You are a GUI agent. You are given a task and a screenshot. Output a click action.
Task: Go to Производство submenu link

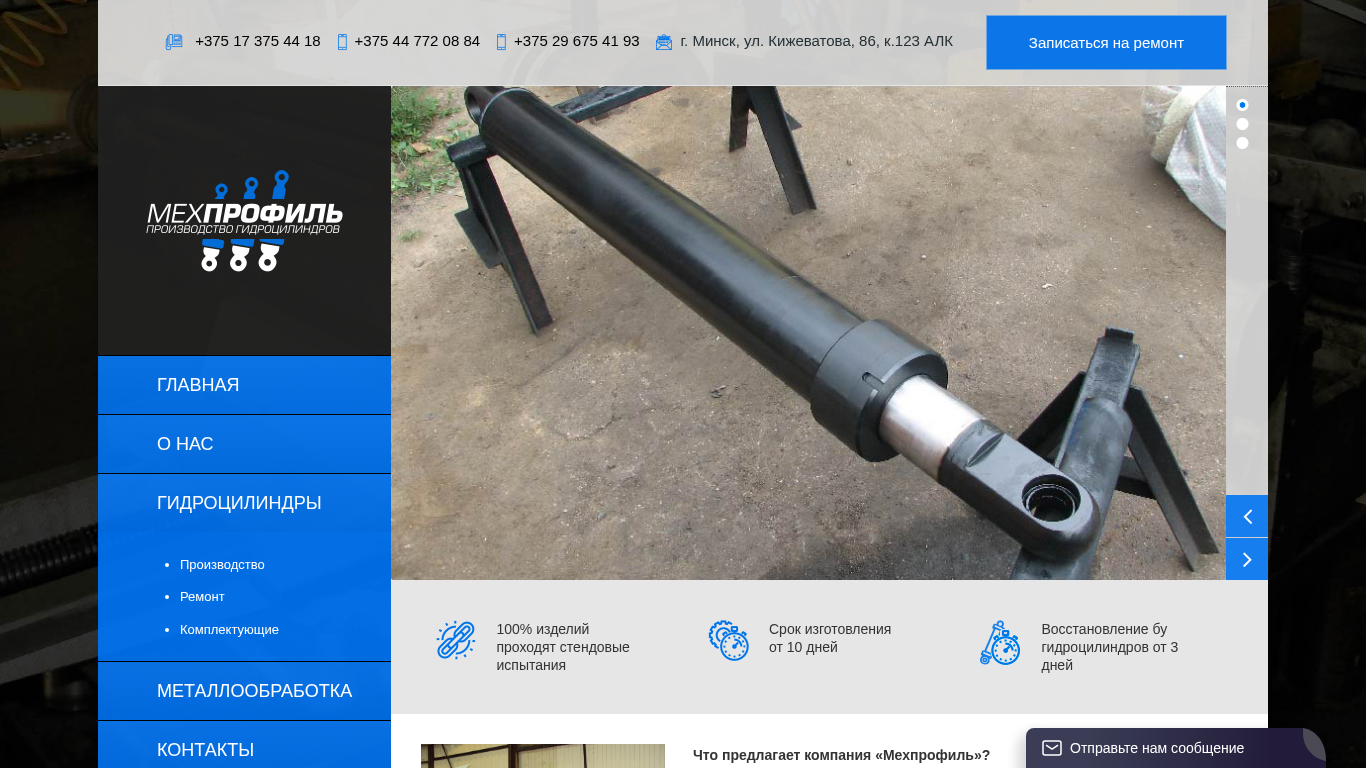222,565
